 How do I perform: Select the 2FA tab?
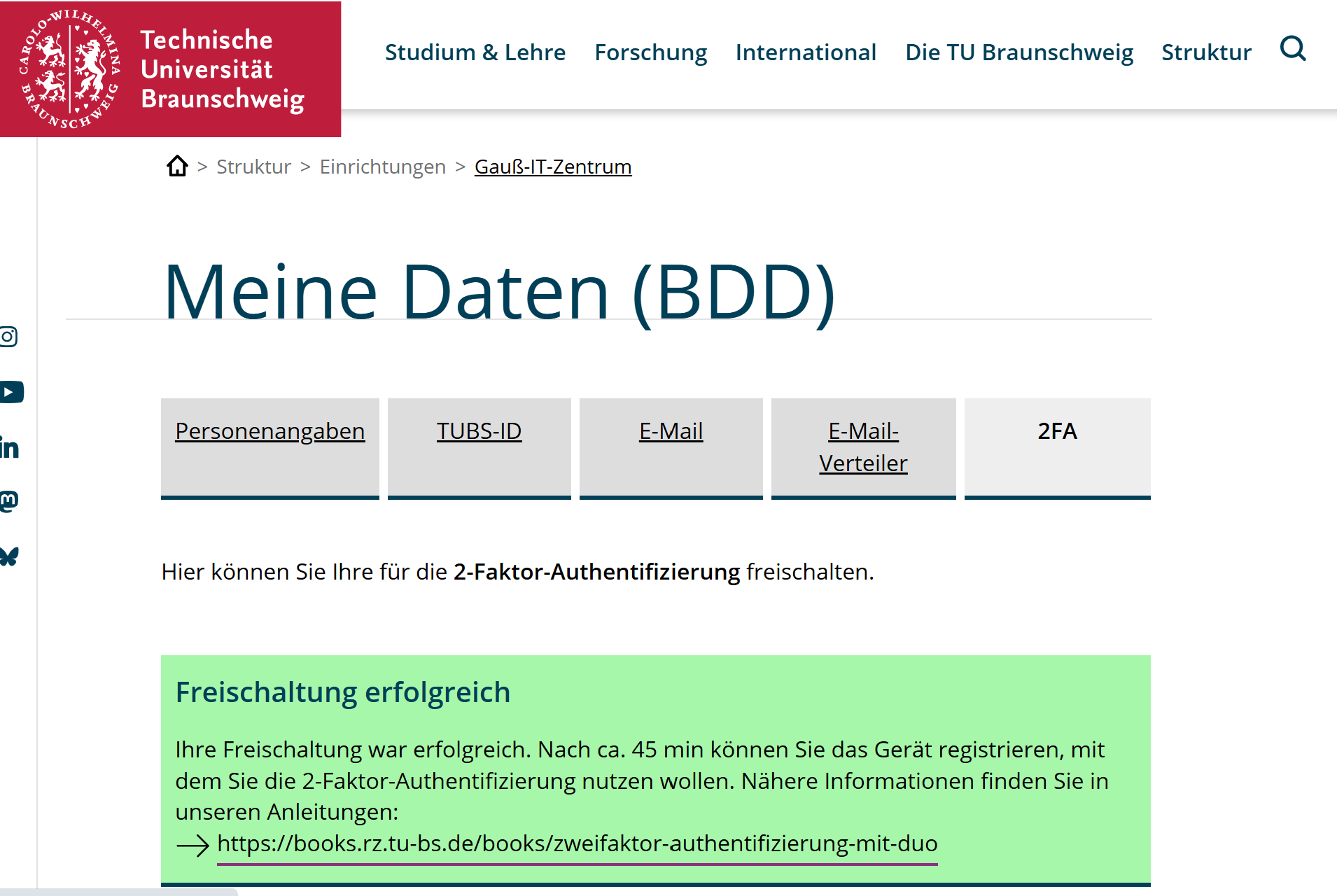1057,432
